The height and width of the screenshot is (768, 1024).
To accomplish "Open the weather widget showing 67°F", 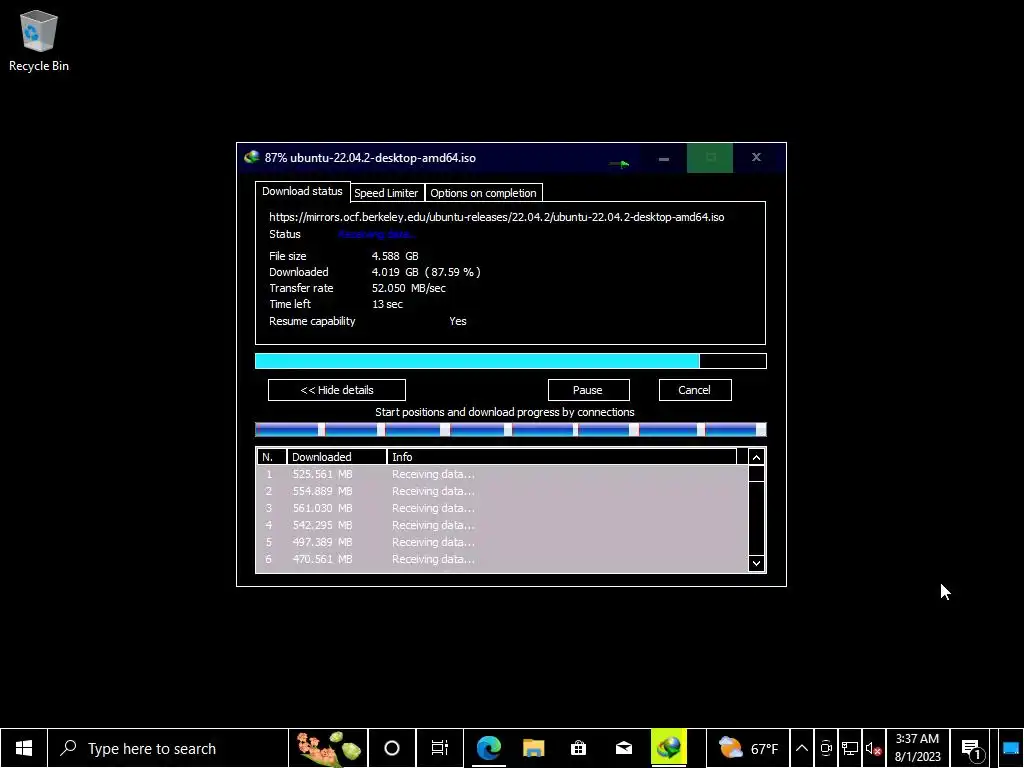I will pos(748,748).
